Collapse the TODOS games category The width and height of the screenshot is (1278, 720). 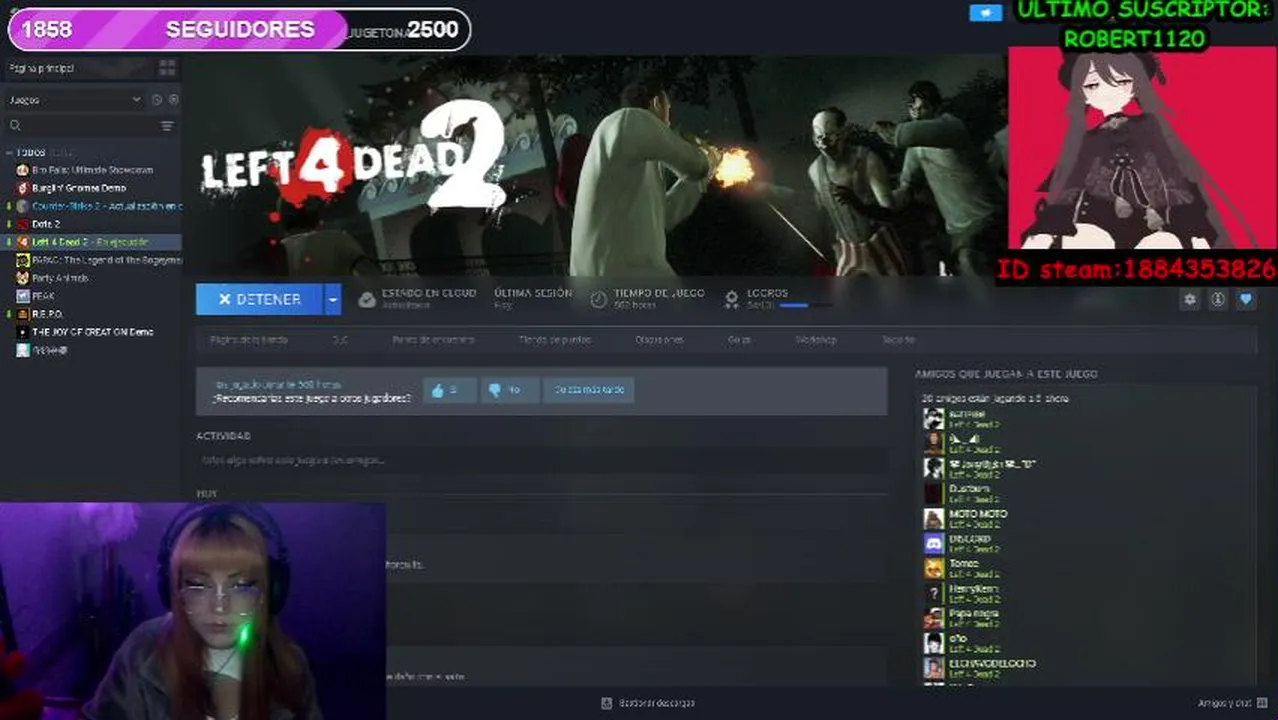(9, 153)
